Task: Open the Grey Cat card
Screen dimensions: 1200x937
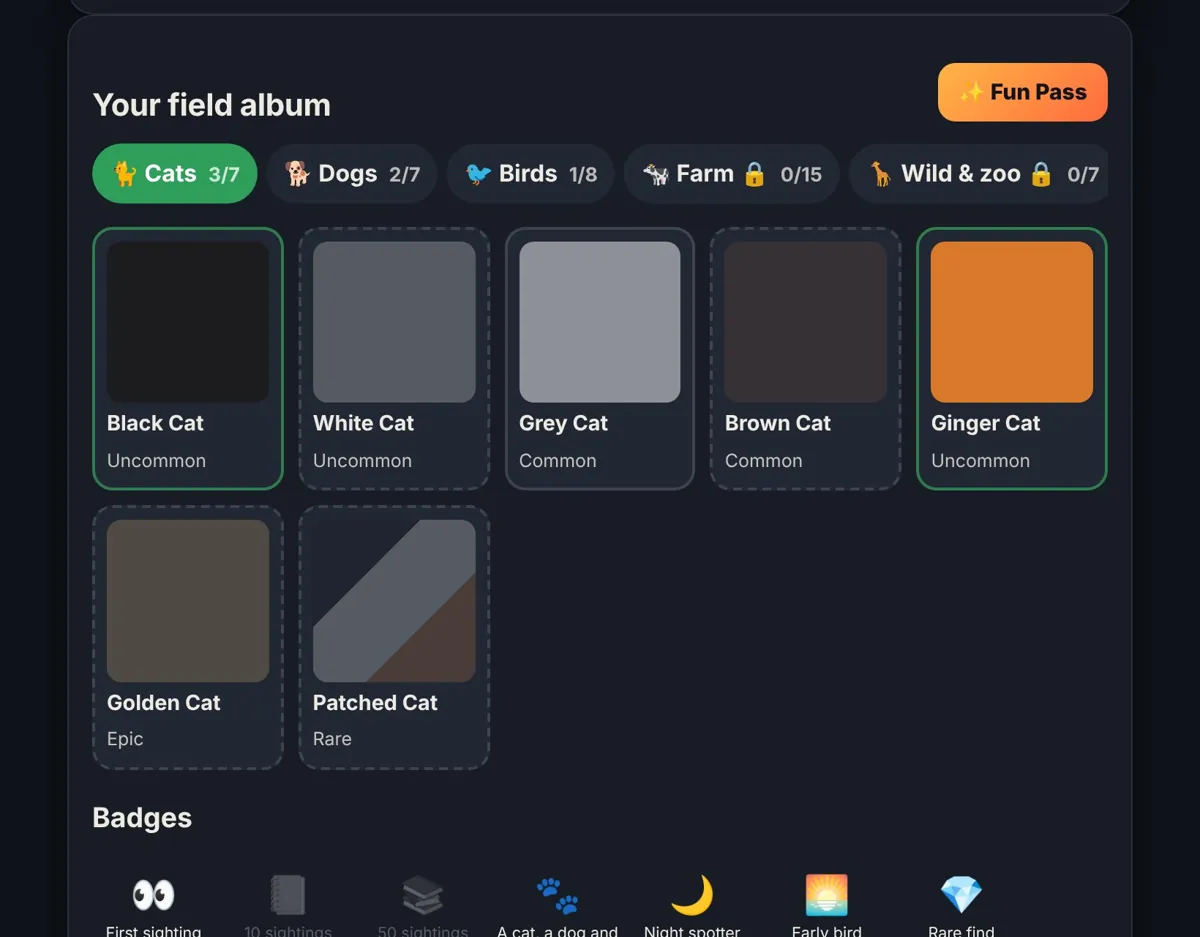Action: pyautogui.click(x=600, y=358)
